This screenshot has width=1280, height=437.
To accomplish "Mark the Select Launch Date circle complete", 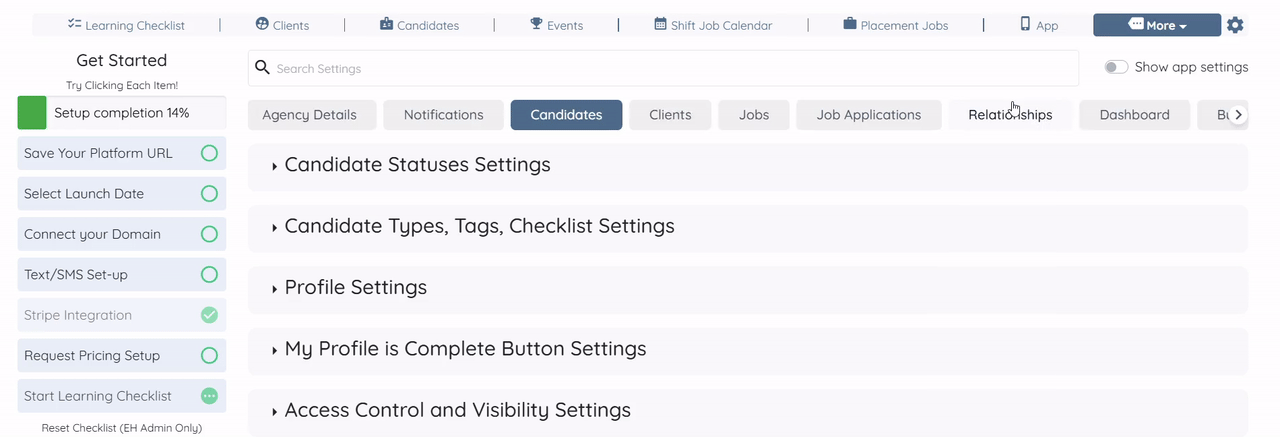I will (x=209, y=194).
